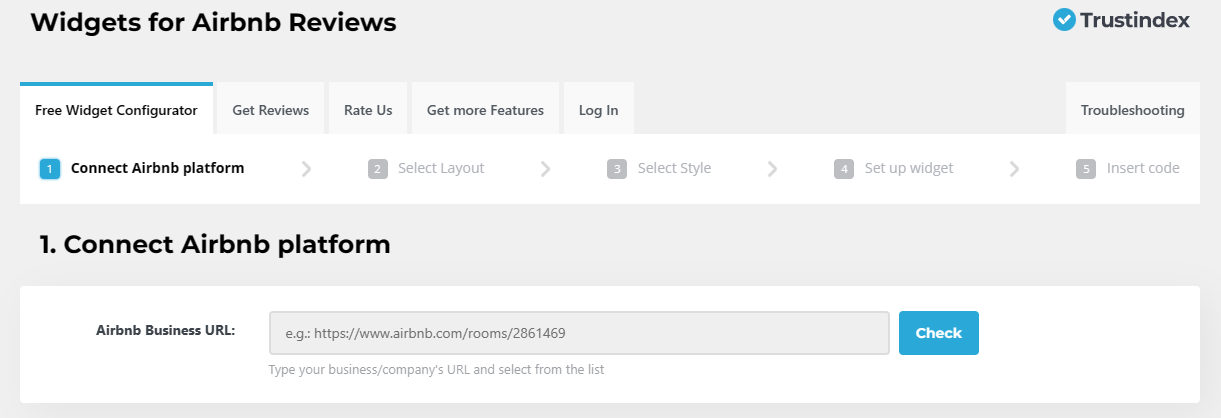Click the Trustindex checkmark logo icon
1221x418 pixels.
click(1064, 20)
